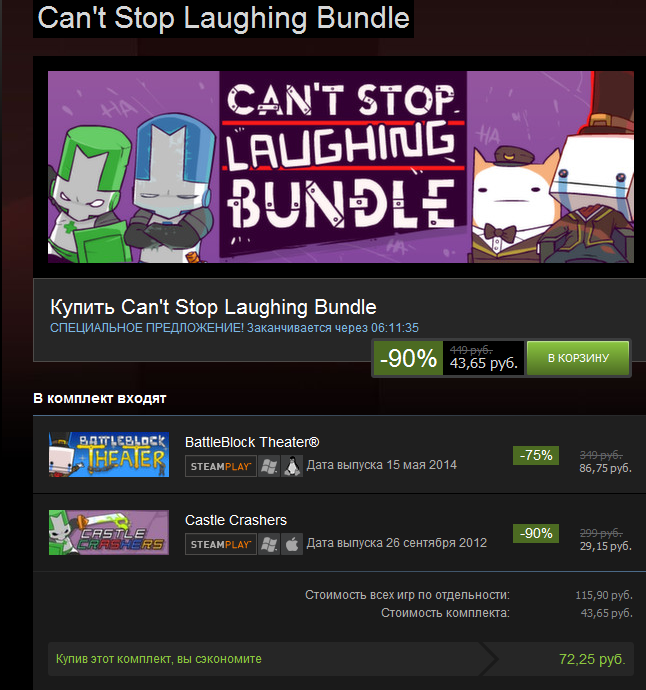Screen dimensions: 646x690
Task: Click the SteamPlay badge under Castle Crashers
Action: (x=221, y=544)
